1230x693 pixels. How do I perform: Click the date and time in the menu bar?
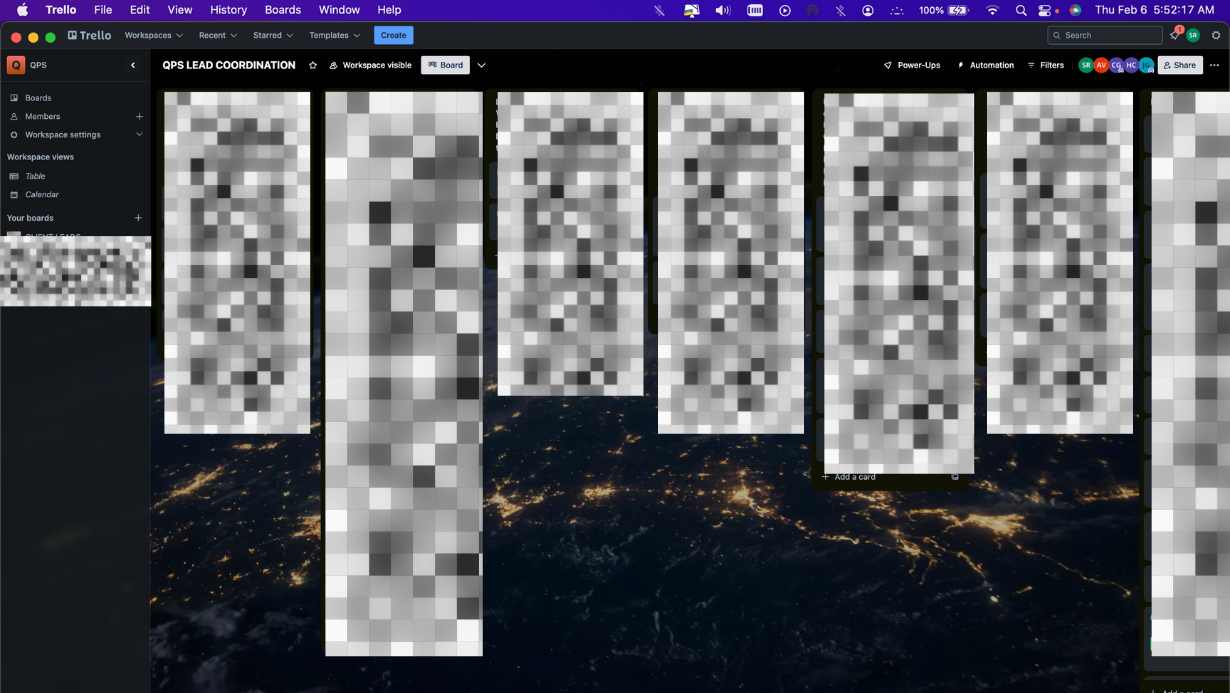coord(1155,10)
